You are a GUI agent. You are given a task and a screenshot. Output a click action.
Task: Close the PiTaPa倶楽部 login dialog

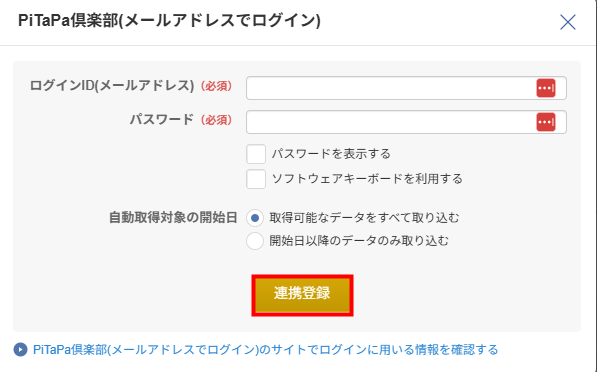[567, 22]
